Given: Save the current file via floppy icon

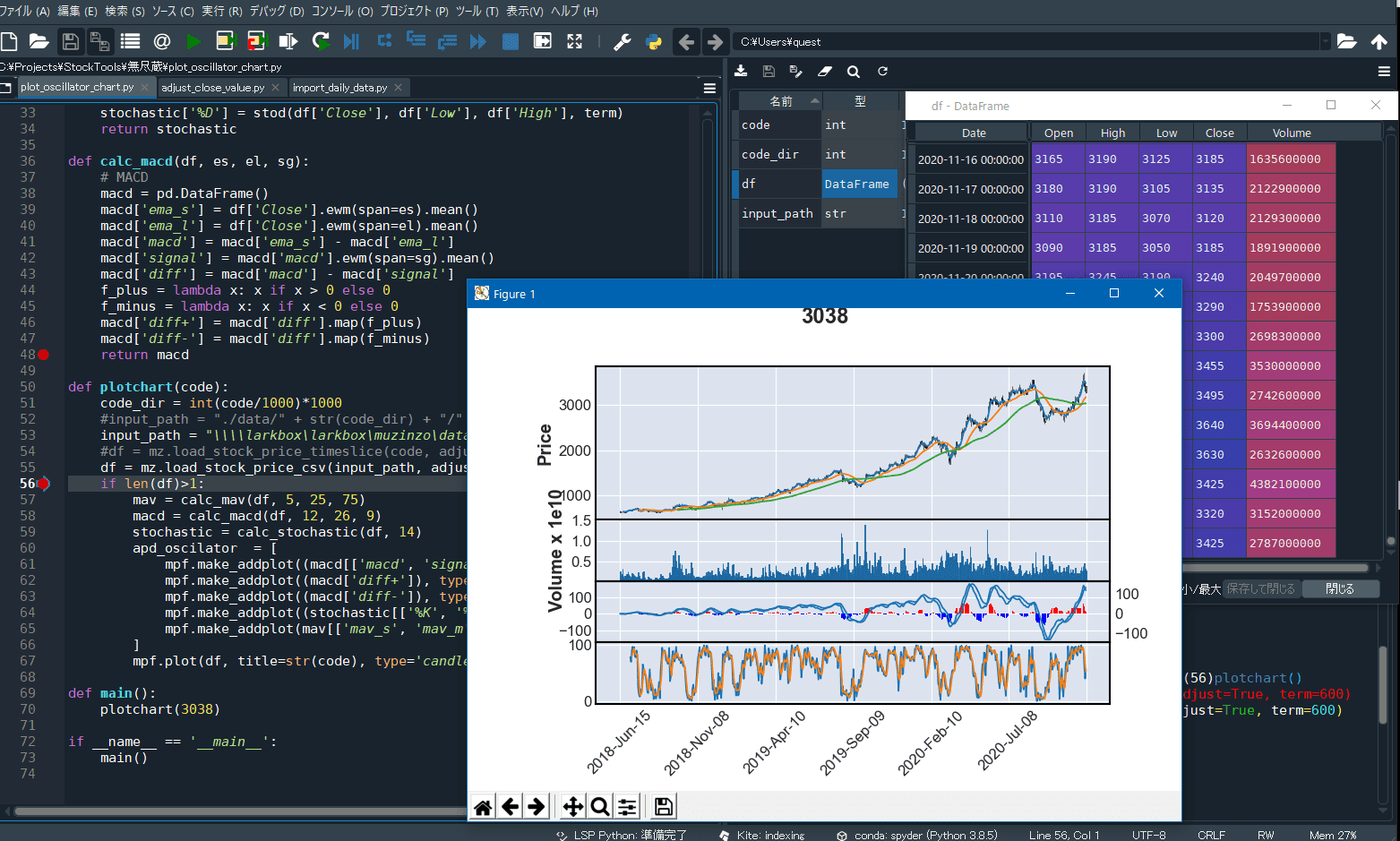Looking at the screenshot, I should 70,41.
